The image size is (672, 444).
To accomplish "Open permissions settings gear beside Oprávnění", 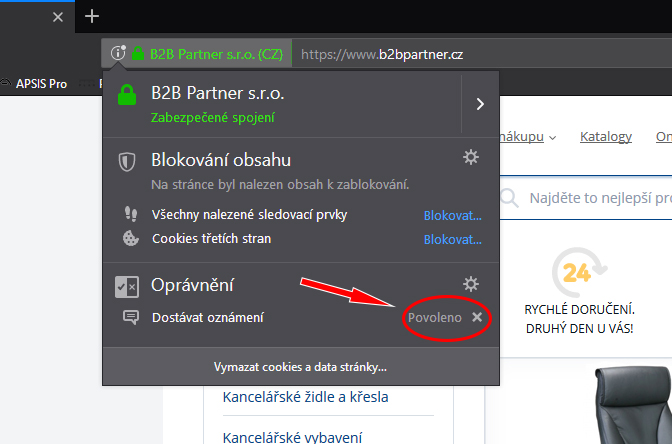I will tap(471, 284).
